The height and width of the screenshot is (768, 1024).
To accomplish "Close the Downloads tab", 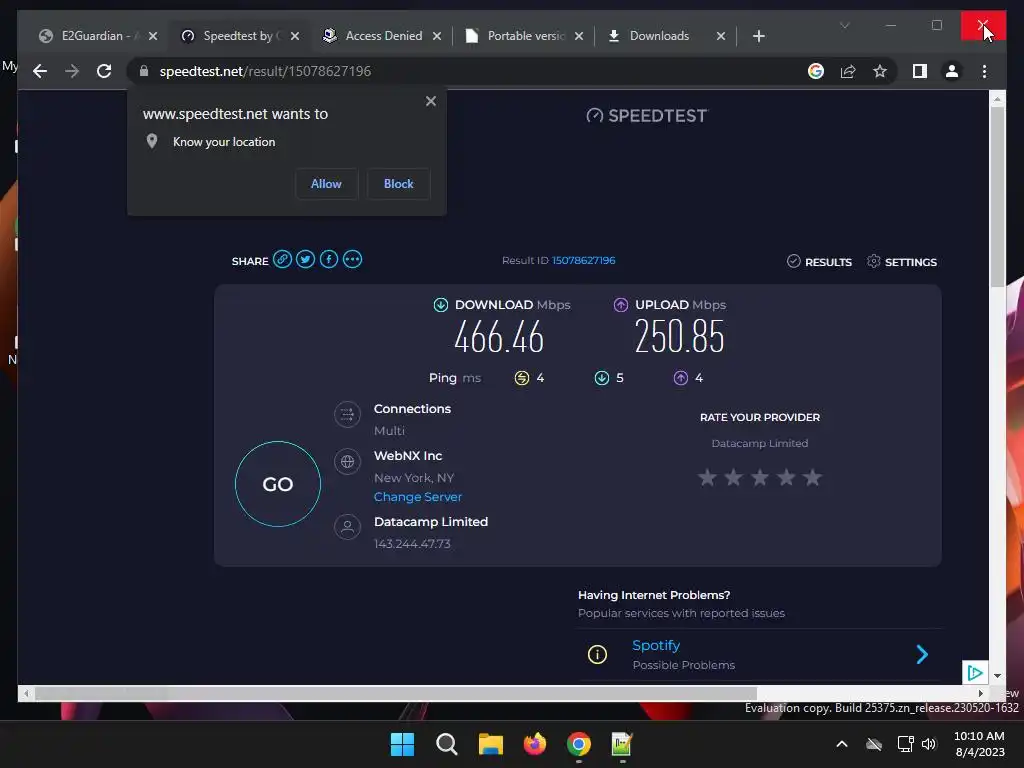I will [x=721, y=36].
